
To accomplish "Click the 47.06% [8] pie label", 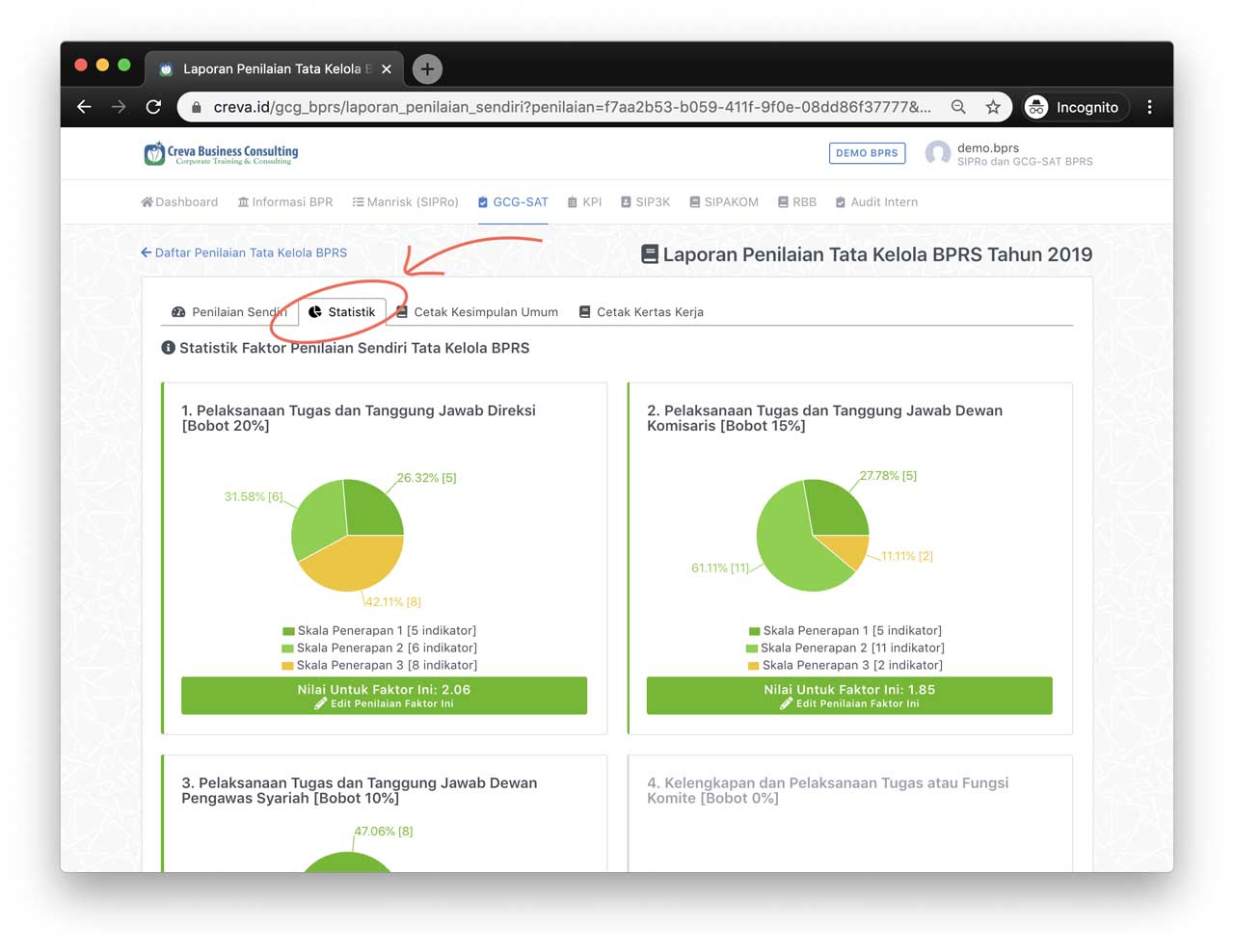I will point(384,832).
